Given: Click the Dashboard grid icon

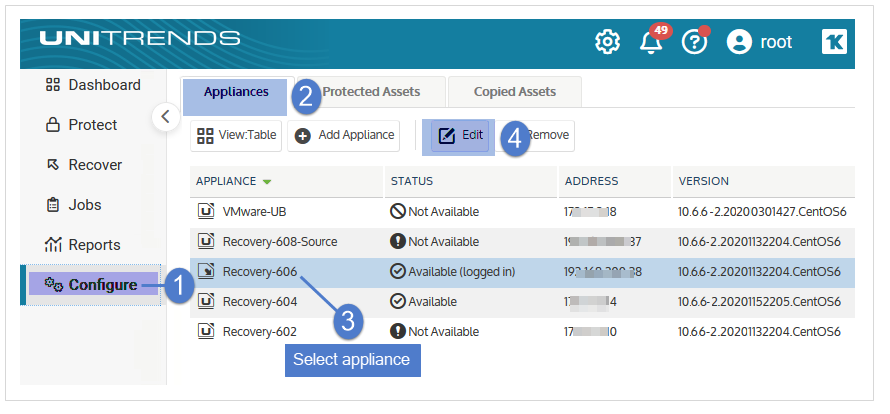Looking at the screenshot, I should tap(53, 85).
